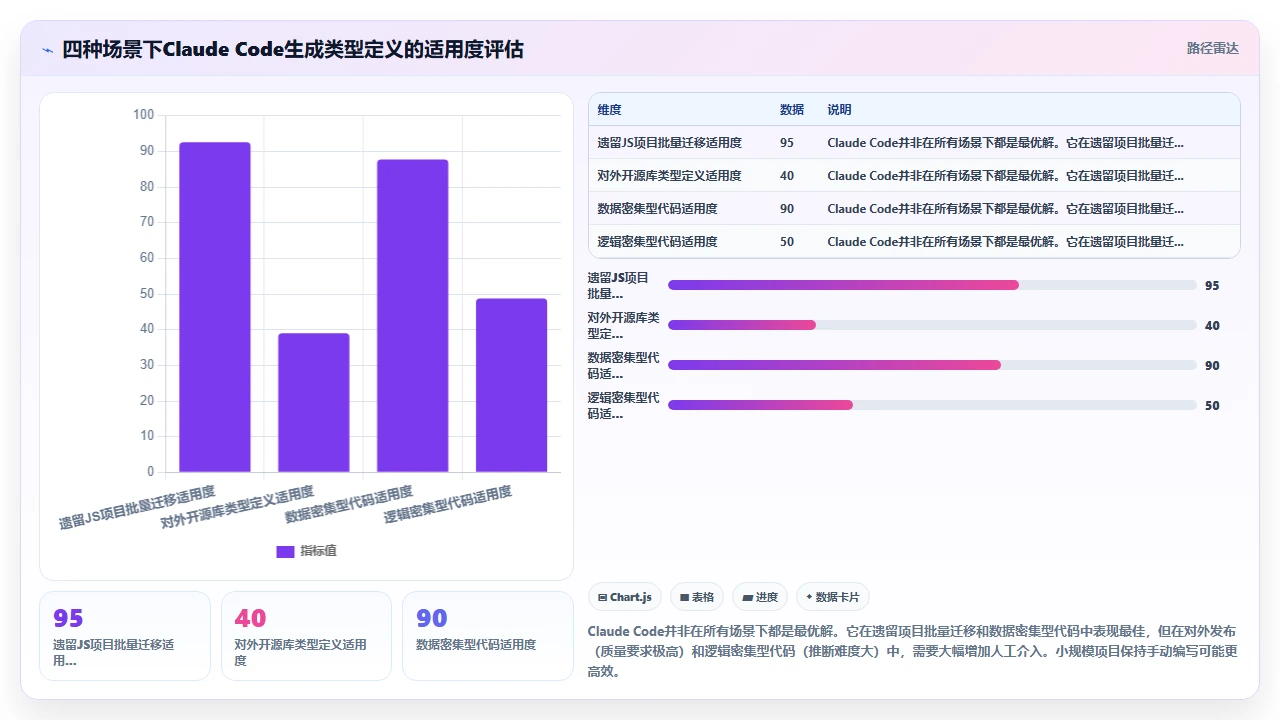1280x720 pixels.
Task: Click the page title 四种场景下Claude Code生成类型定义
Action: click(293, 49)
